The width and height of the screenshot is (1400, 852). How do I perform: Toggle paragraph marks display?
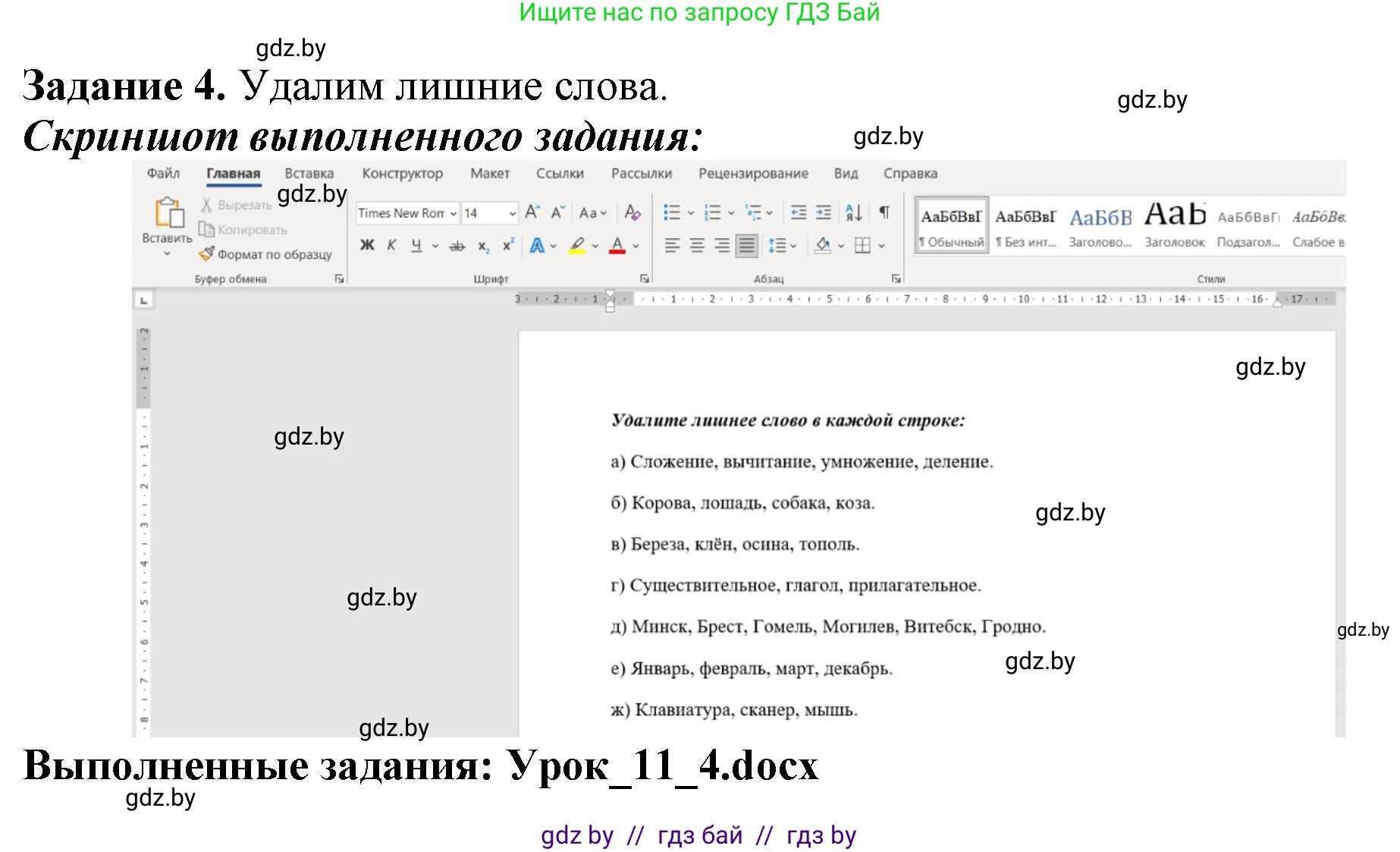coord(884,213)
